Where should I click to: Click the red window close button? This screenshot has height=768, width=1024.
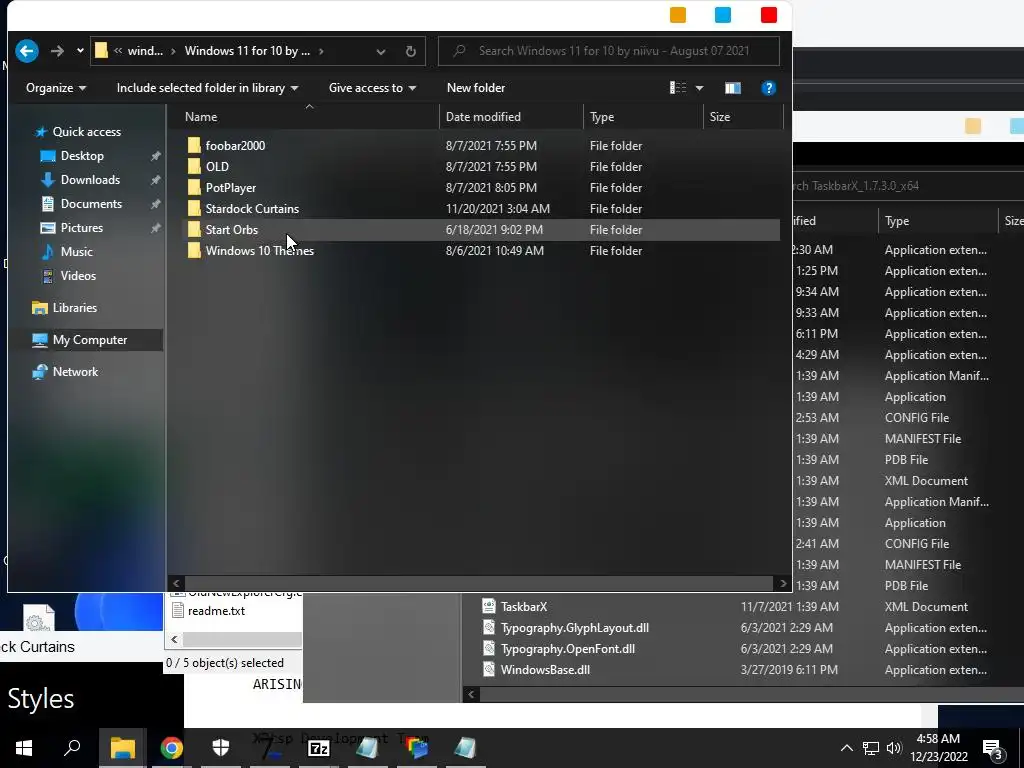769,14
